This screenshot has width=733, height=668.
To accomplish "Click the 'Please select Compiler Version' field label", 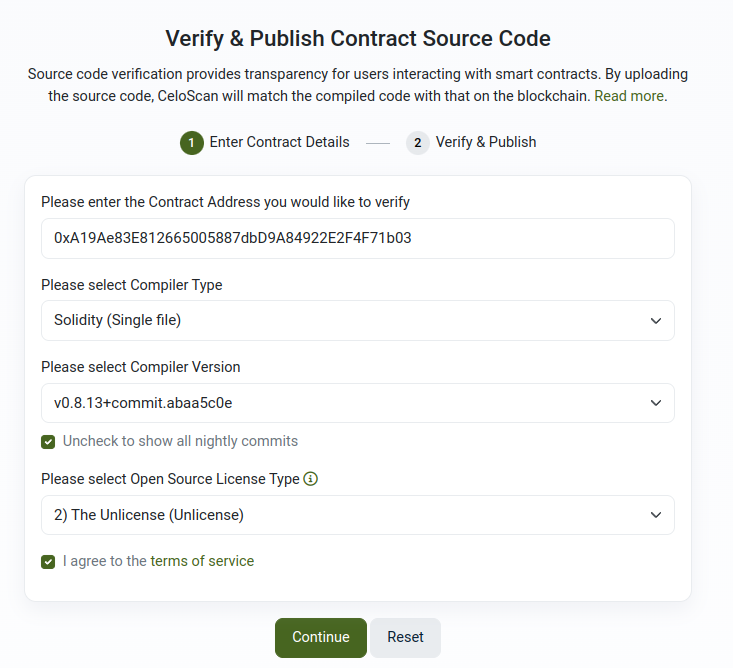I will click(141, 367).
